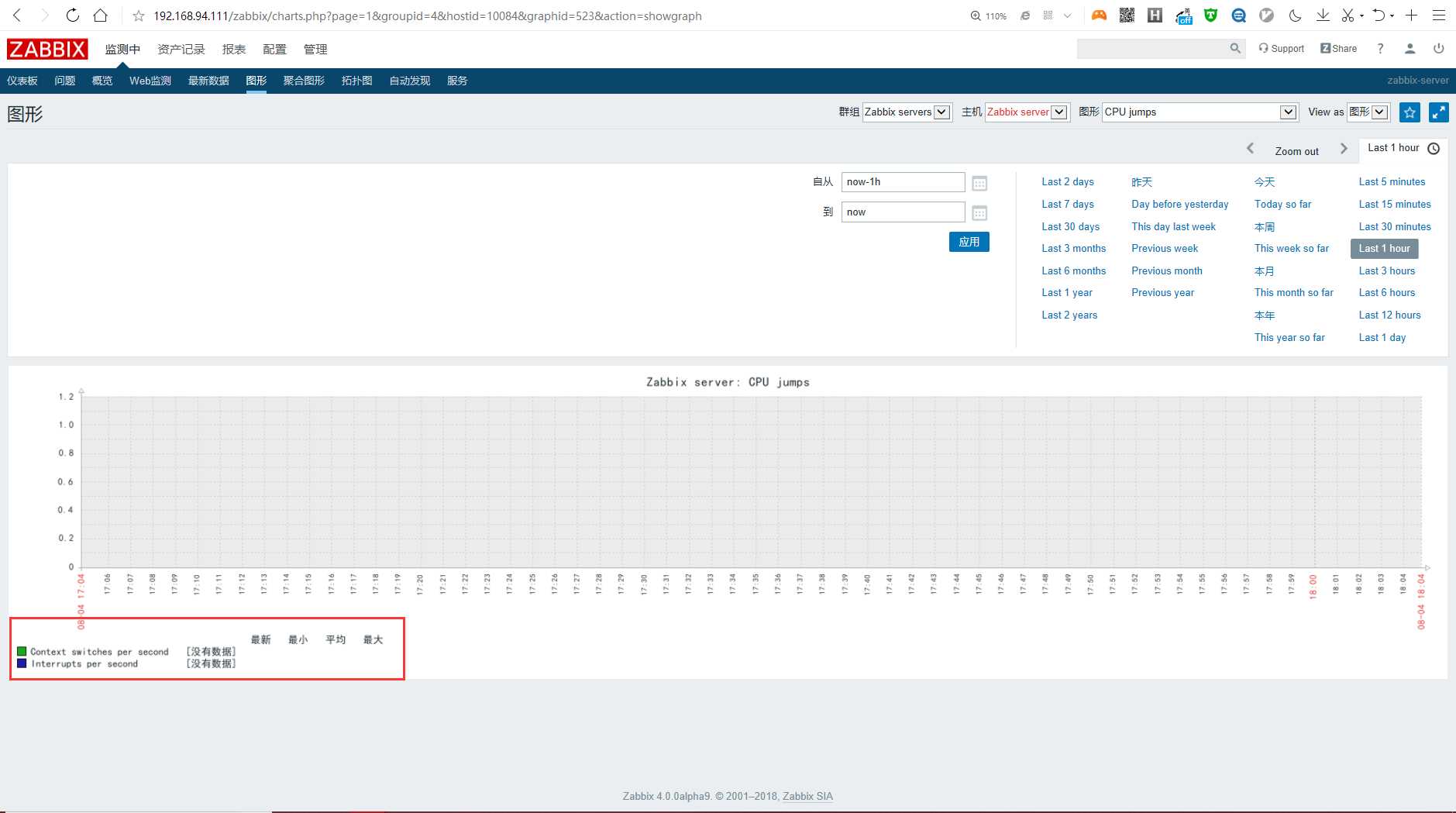Select the Last 6 months period

pos(1073,270)
